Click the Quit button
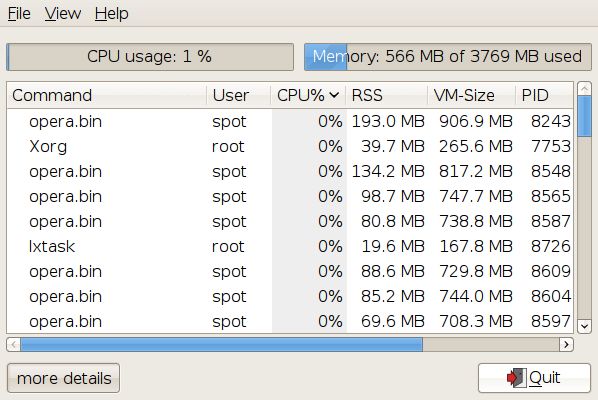Viewport: 598px width, 400px height. 534,378
